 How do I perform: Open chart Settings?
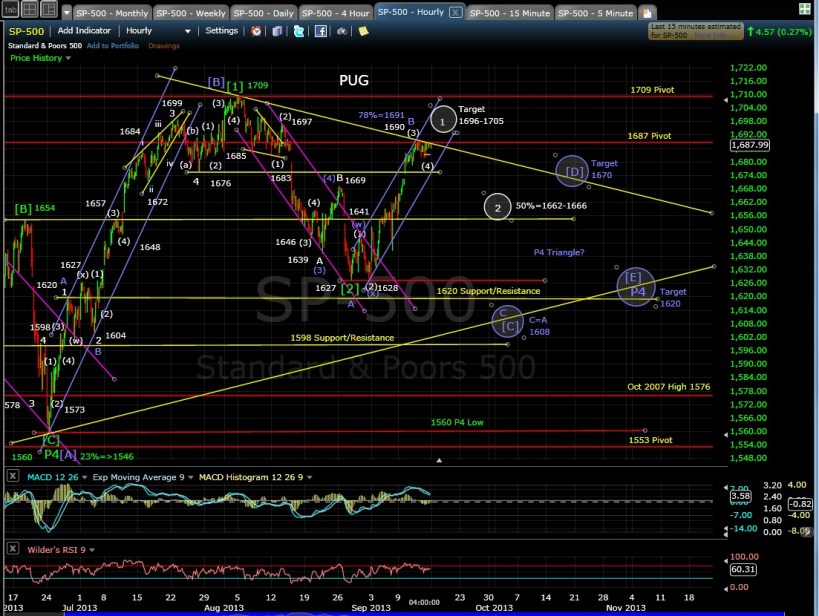coord(221,31)
